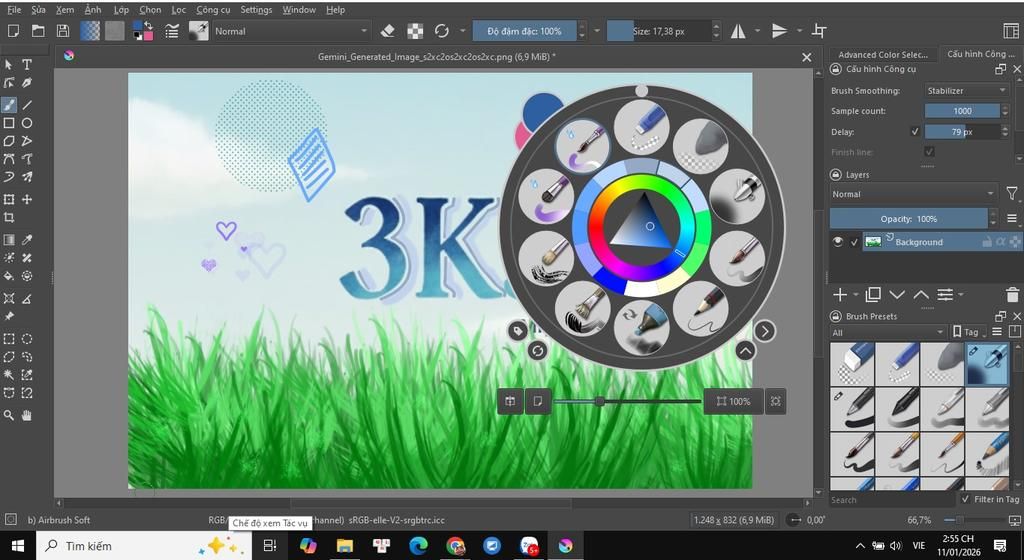Select the blue eraser preset thumbnail in Brush Presets

click(x=852, y=363)
